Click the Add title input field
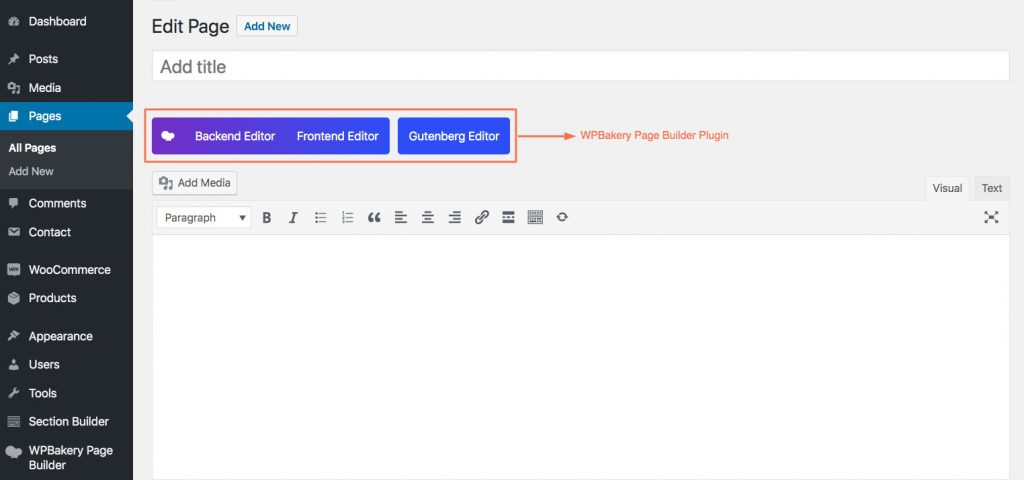Screen dimensions: 1024x480 (x=580, y=67)
